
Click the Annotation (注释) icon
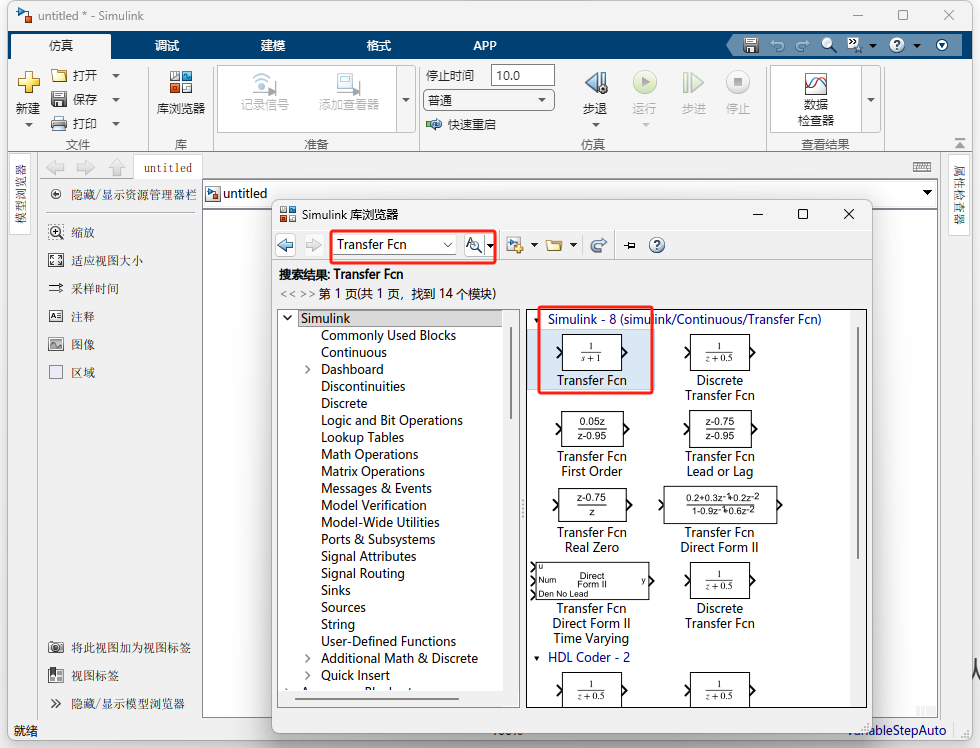(56, 316)
